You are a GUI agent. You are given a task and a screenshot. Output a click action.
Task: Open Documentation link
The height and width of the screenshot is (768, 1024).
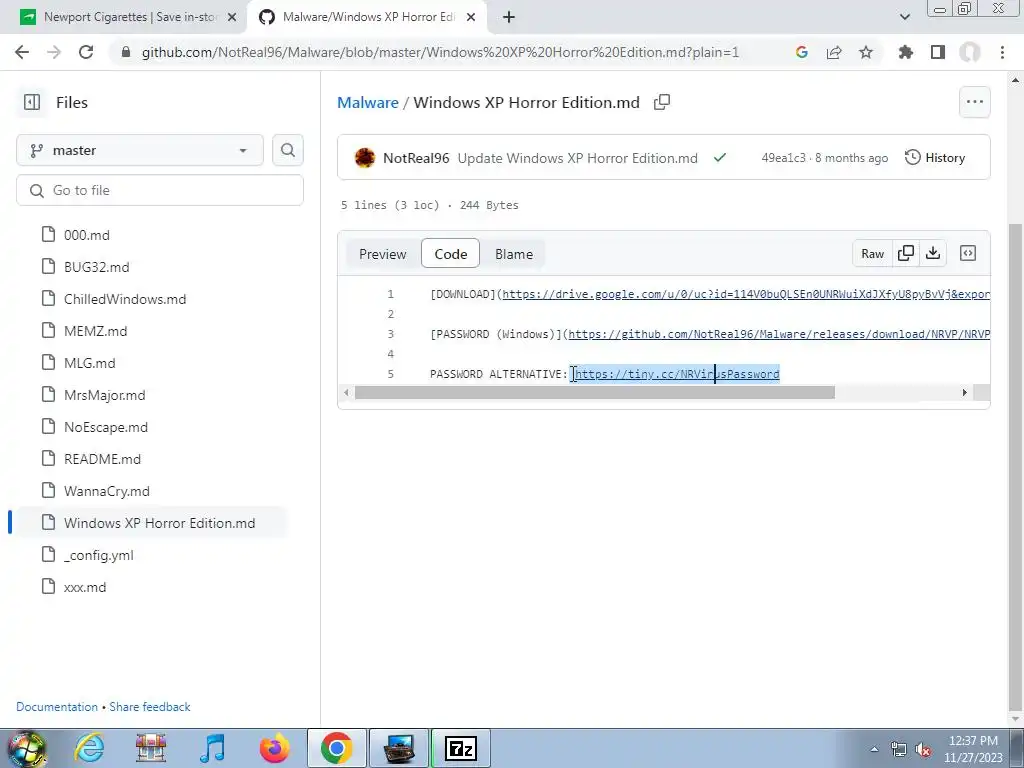tap(57, 707)
